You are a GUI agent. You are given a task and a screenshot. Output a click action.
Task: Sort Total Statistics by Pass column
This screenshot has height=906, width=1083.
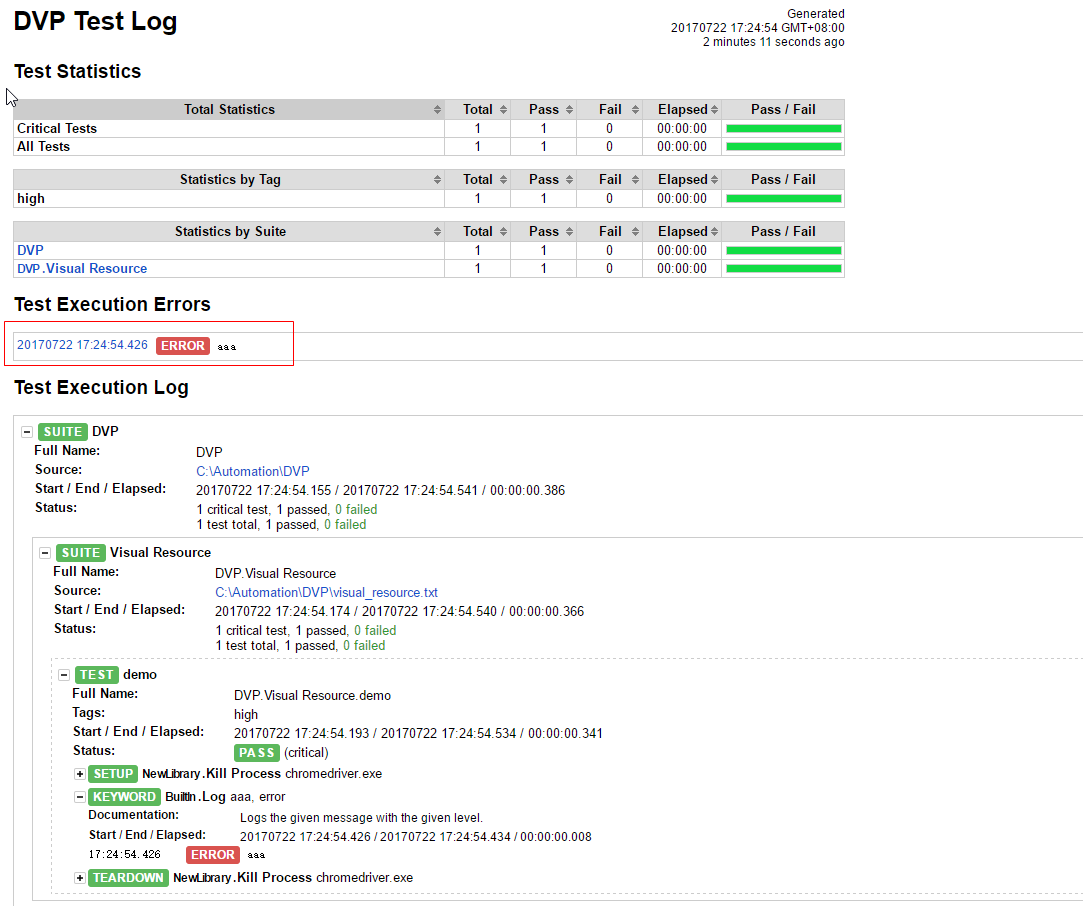(544, 109)
